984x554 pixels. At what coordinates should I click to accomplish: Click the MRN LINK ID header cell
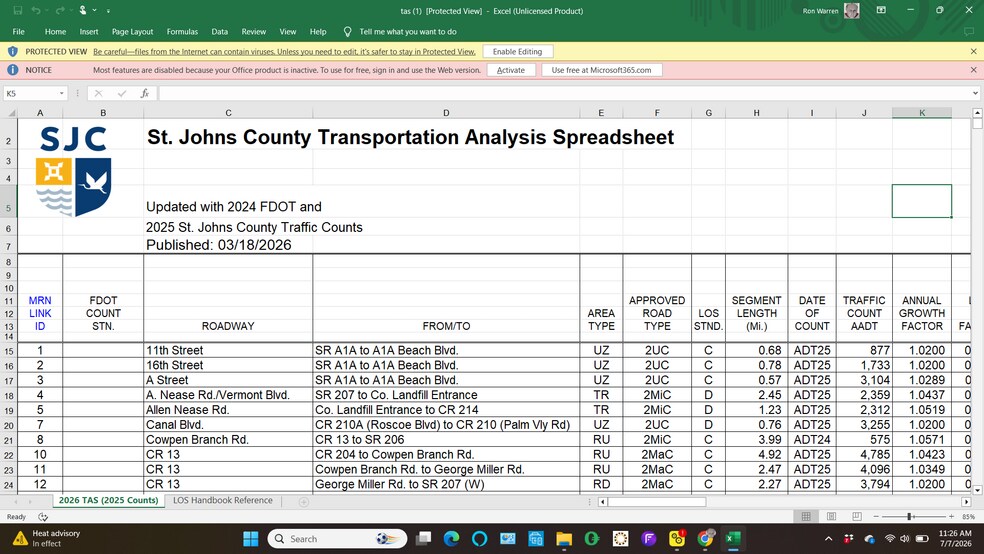click(x=40, y=313)
